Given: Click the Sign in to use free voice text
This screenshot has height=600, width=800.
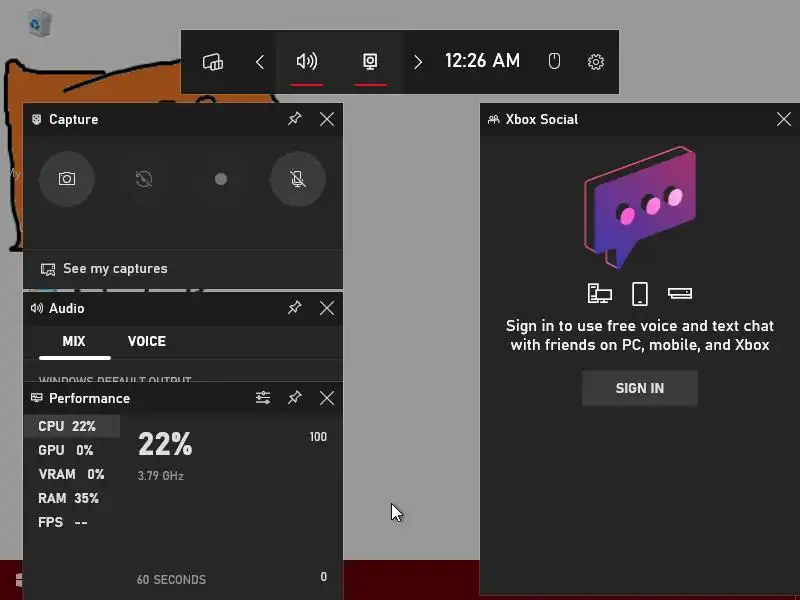Looking at the screenshot, I should pyautogui.click(x=640, y=335).
